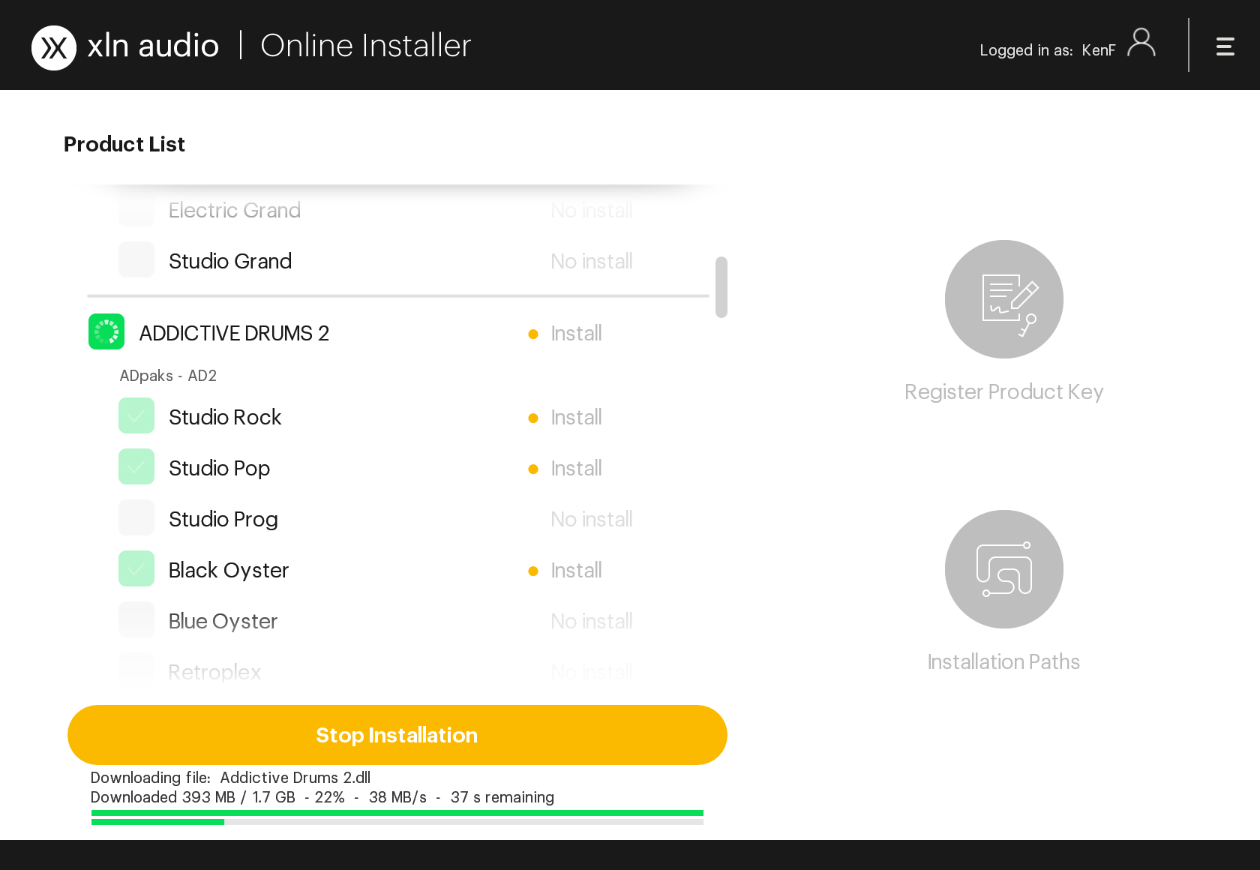Click the Blue Oyster product name

[x=223, y=621]
